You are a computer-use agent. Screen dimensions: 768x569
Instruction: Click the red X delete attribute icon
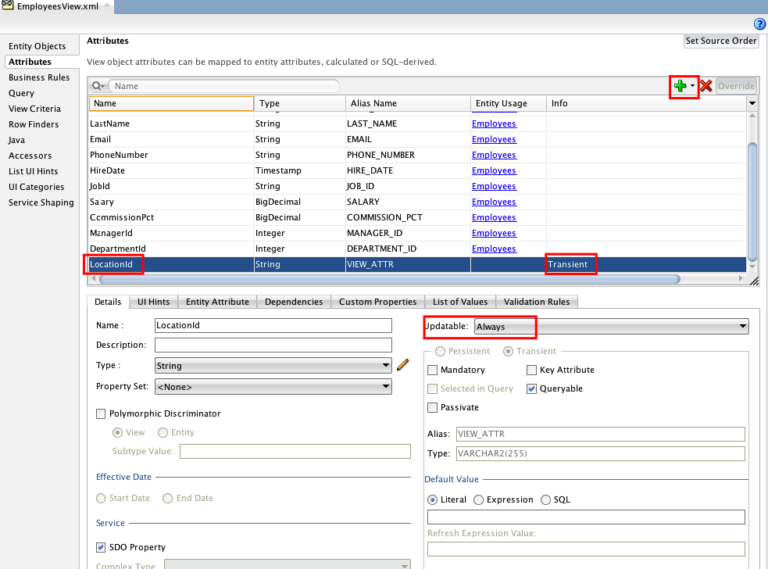click(x=706, y=86)
